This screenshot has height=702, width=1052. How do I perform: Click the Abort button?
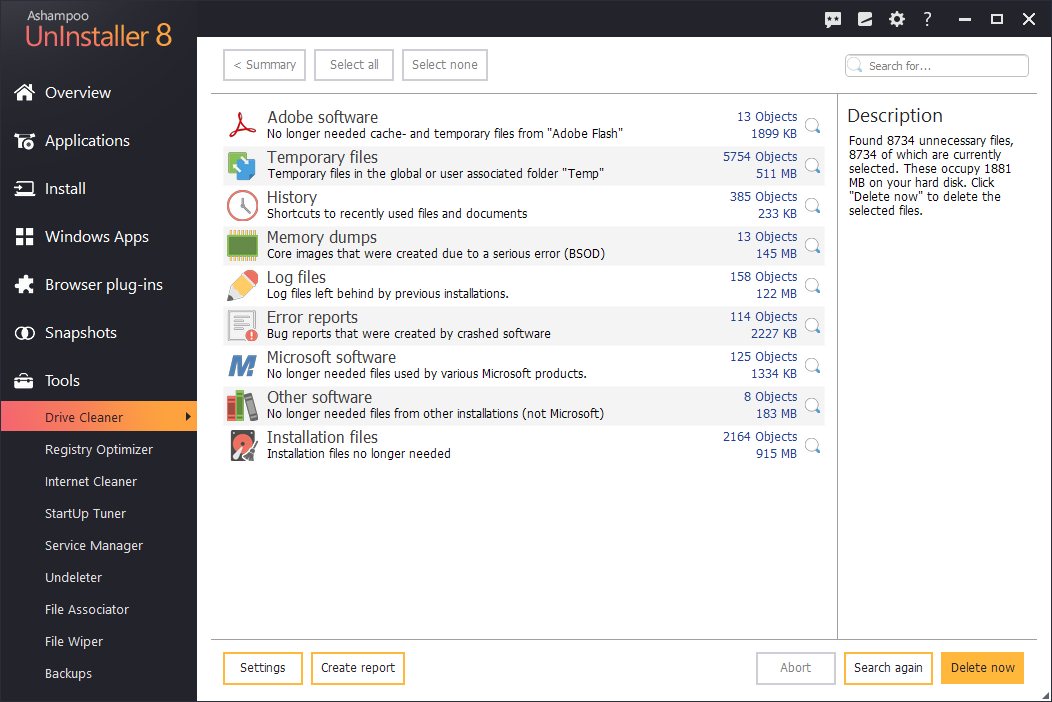[795, 668]
